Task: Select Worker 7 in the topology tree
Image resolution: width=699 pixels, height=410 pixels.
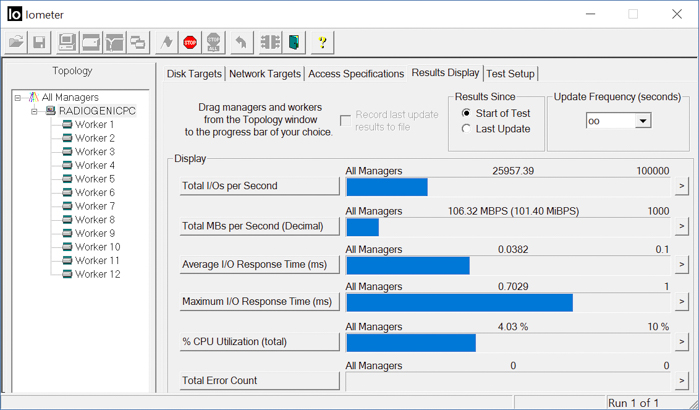Action: [x=94, y=206]
